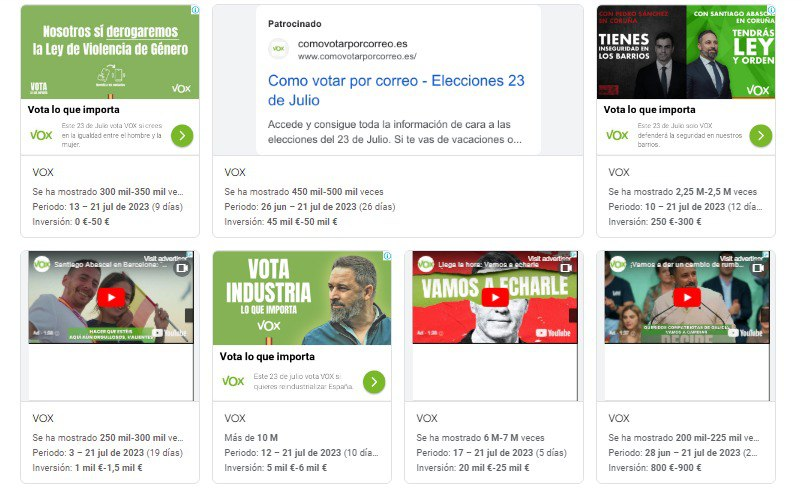Open www.comovotarporcorreo.es URL link
802x492 pixels.
[x=357, y=56]
